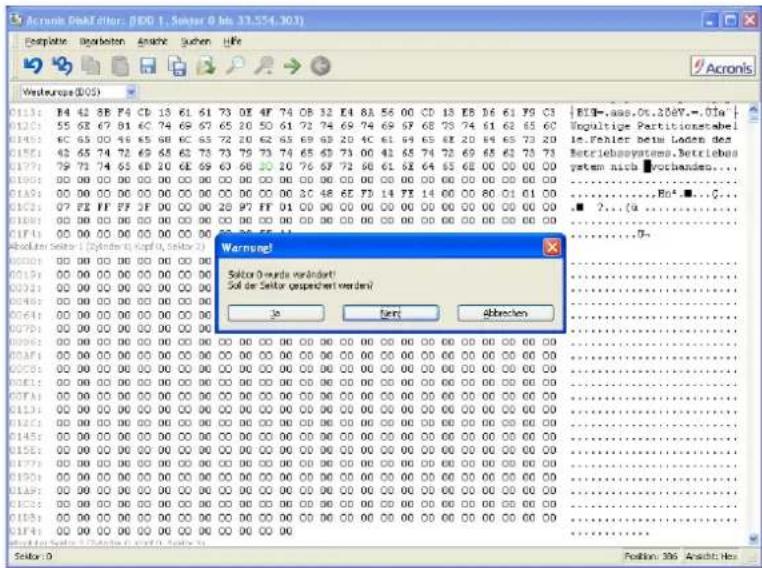Viewport: 762px width, 568px height.
Task: Click the green highlighted hex byte 20 in row 0177
Action: pos(265,166)
